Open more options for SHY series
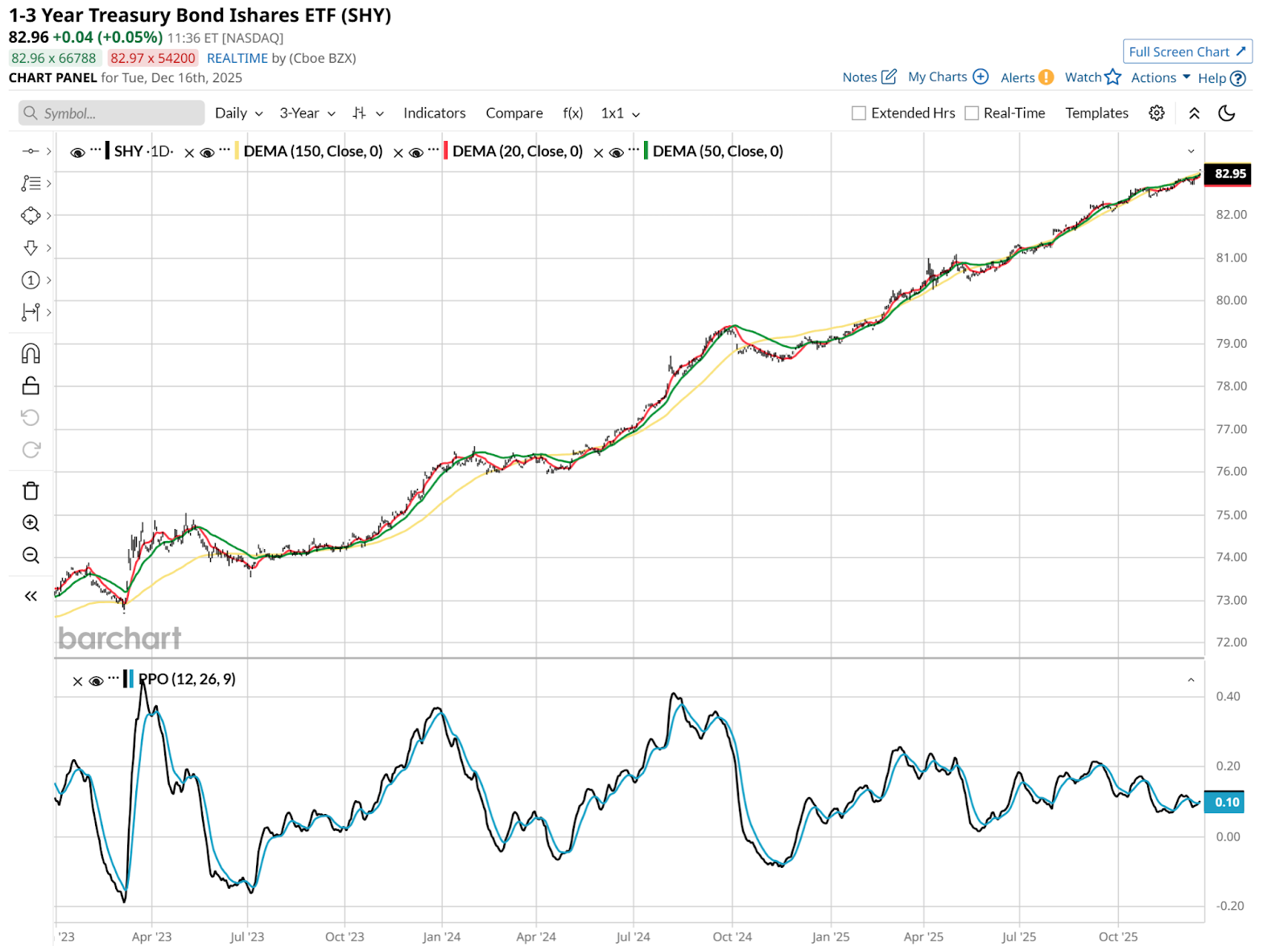The width and height of the screenshot is (1288, 946). (97, 150)
